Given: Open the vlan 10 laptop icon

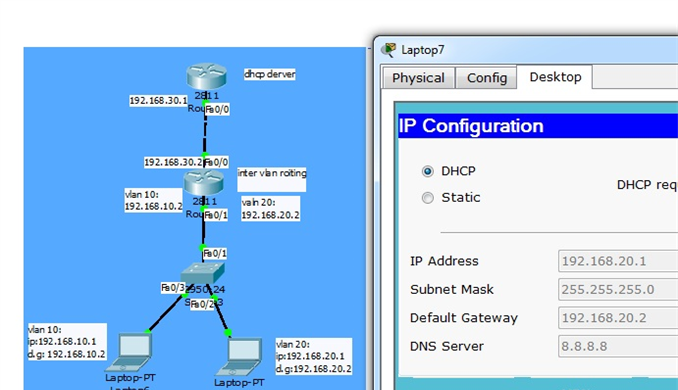Looking at the screenshot, I should coord(131,351).
